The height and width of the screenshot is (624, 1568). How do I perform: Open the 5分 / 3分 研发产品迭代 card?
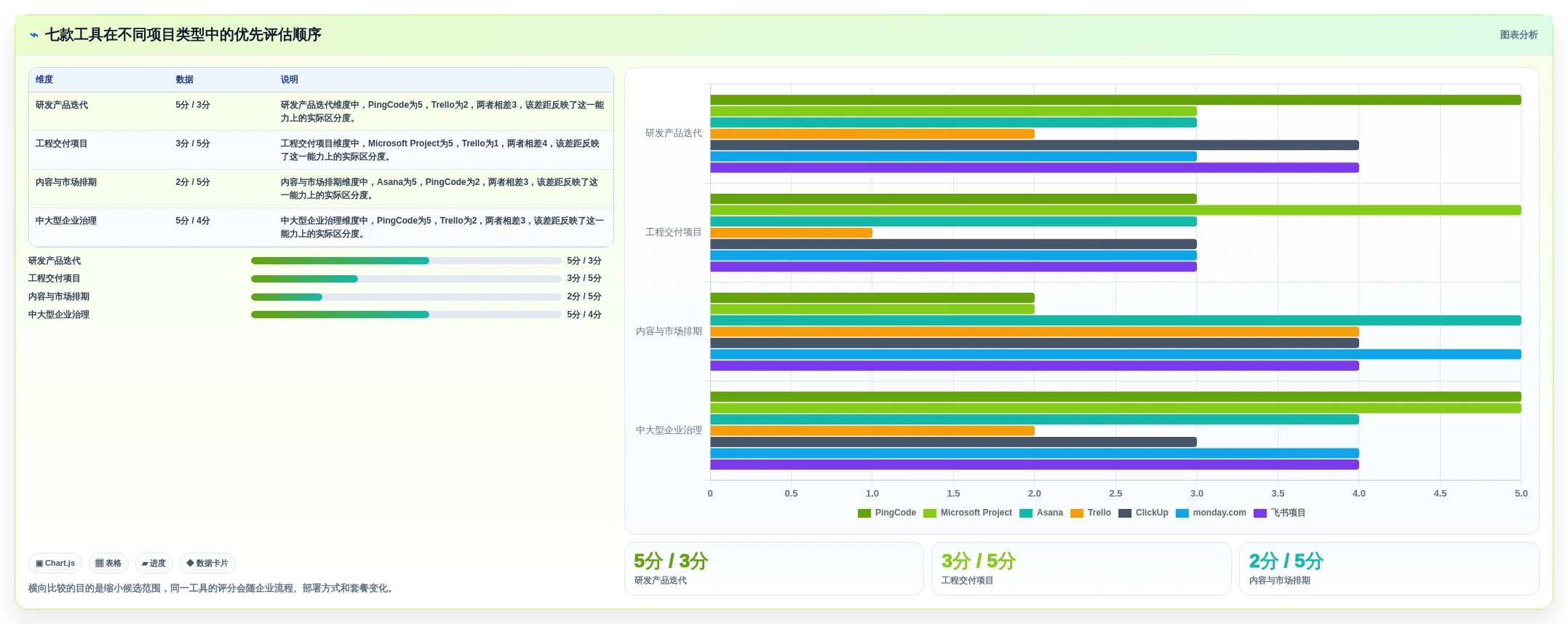click(x=774, y=569)
